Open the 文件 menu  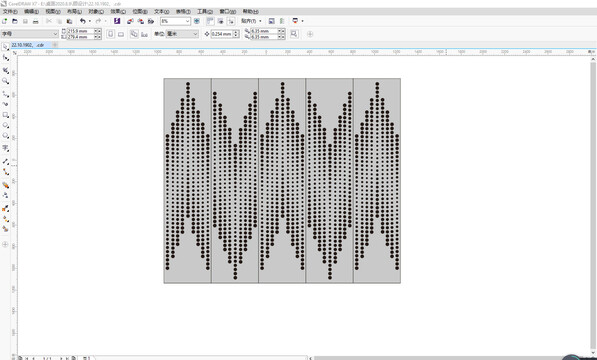coord(10,12)
